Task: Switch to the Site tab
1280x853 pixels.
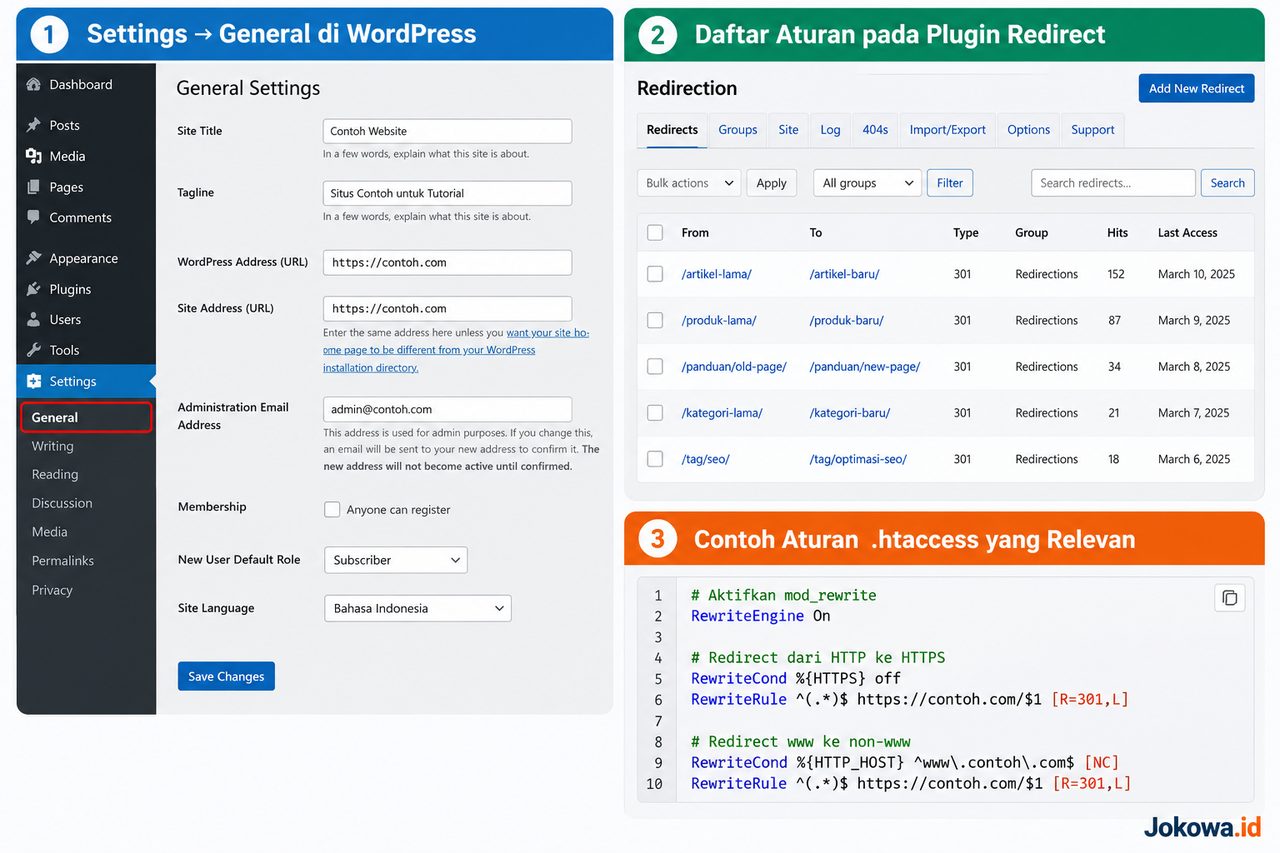Action: [789, 130]
